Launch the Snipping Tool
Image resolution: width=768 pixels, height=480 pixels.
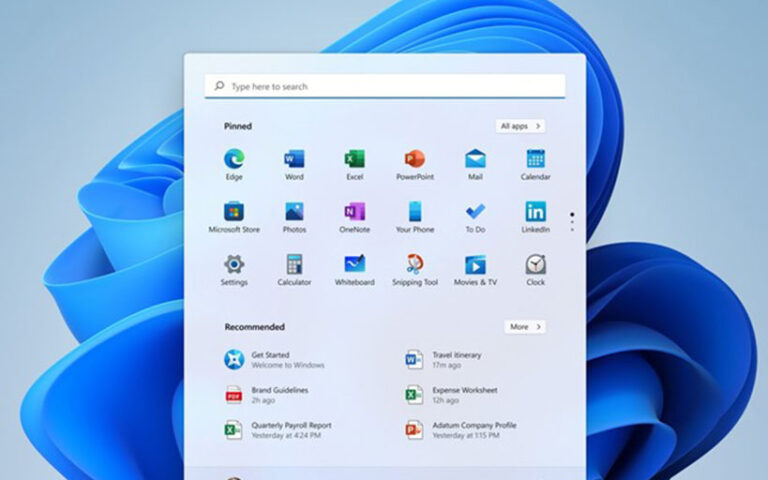(415, 264)
